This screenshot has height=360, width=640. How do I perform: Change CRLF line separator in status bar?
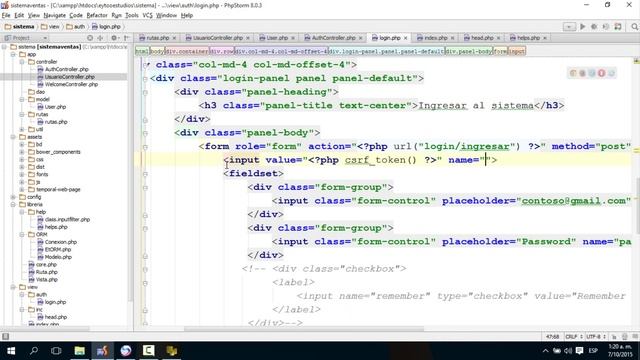pyautogui.click(x=573, y=337)
